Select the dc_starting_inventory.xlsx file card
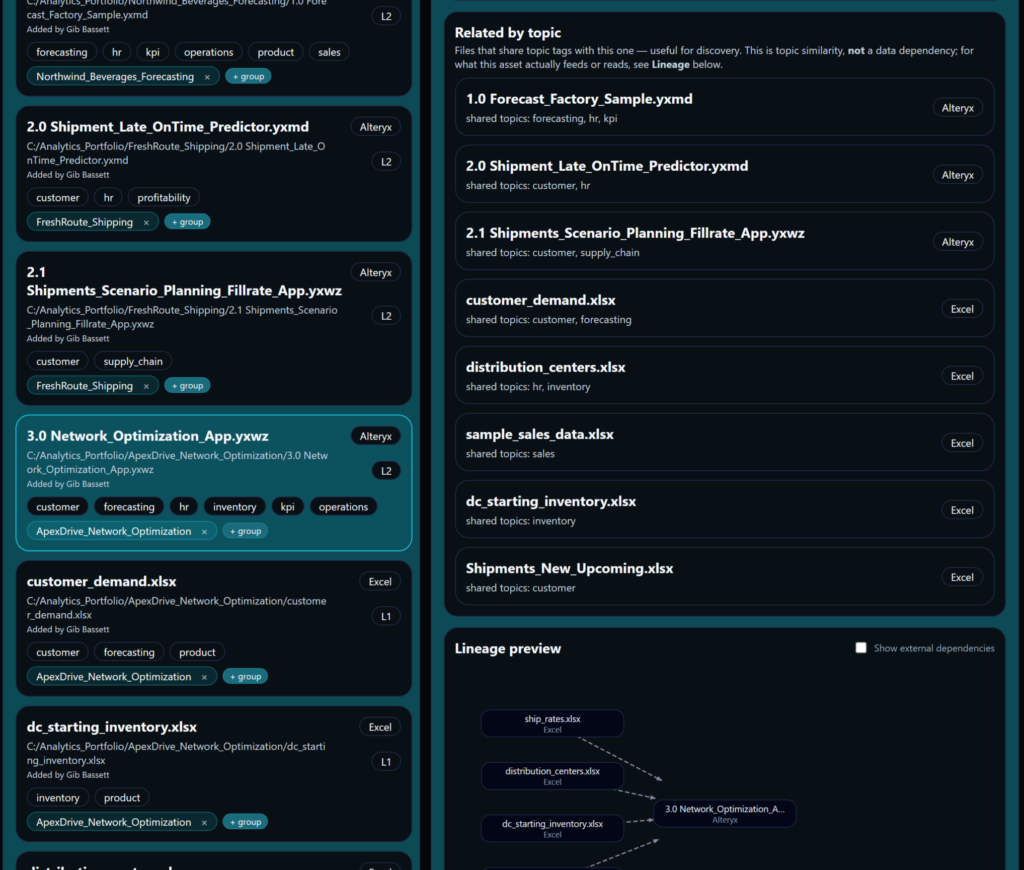Viewport: 1024px width, 870px height. [x=214, y=774]
